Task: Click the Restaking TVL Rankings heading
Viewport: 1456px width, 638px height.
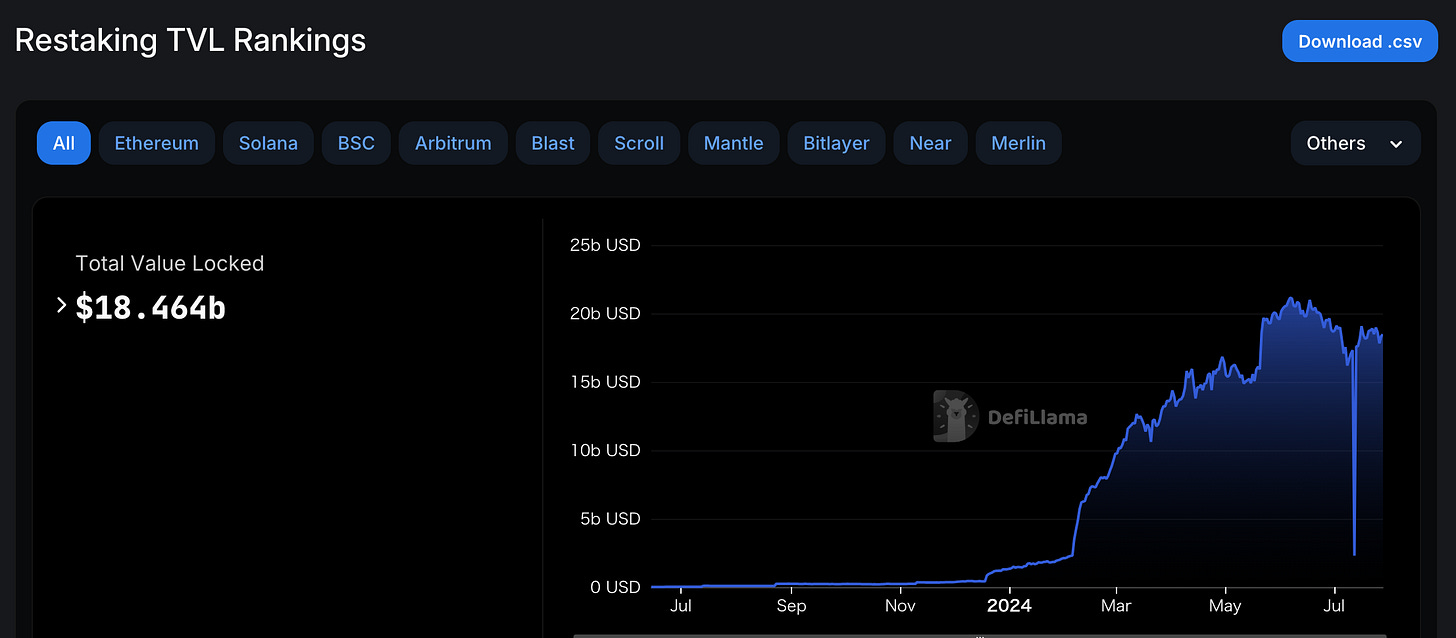Action: point(190,40)
